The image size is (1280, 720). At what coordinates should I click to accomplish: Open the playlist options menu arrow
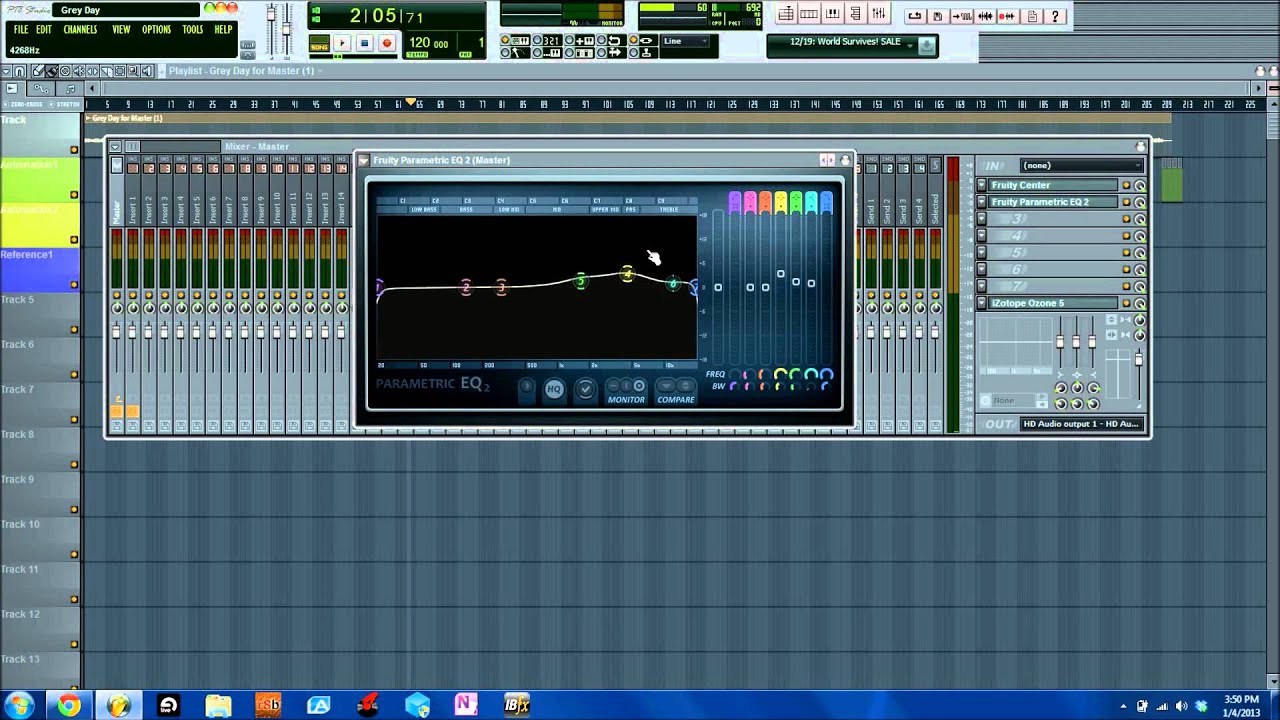point(6,71)
